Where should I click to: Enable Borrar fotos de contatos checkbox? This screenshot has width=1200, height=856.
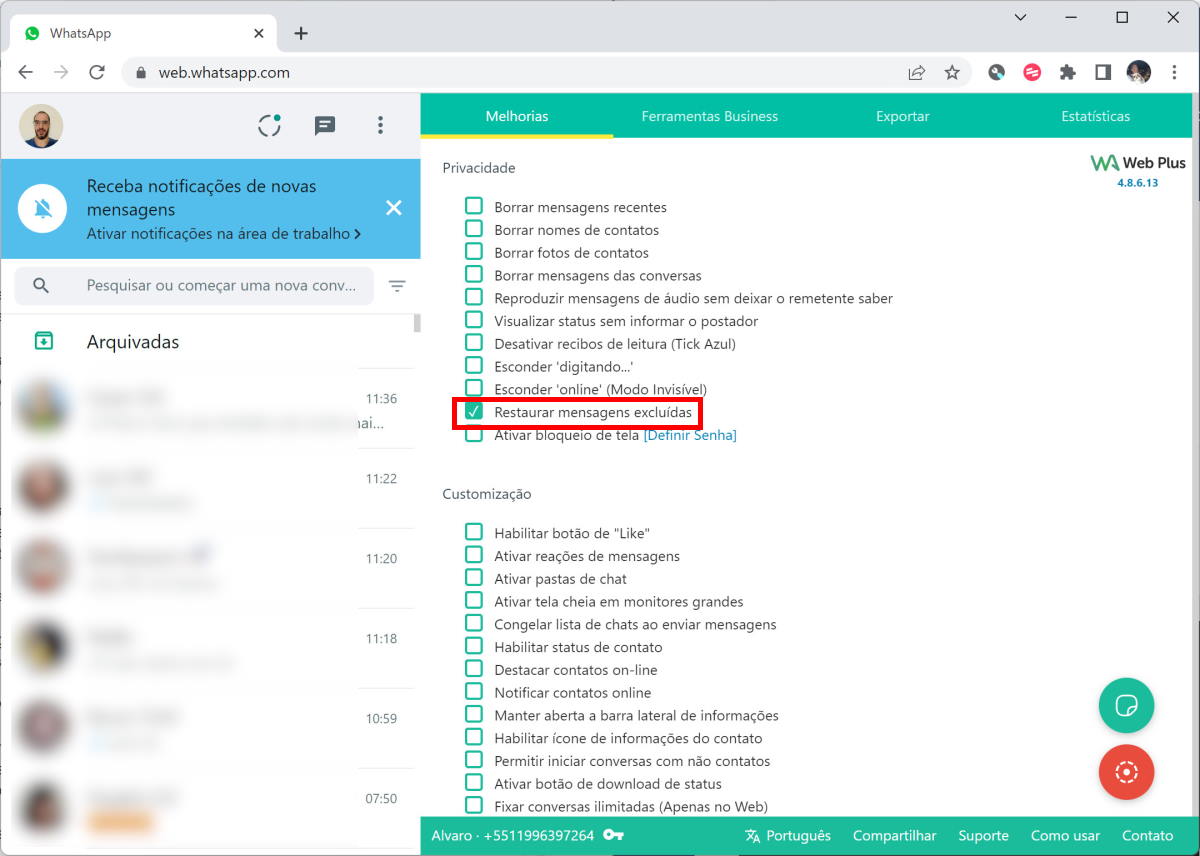[x=474, y=252]
